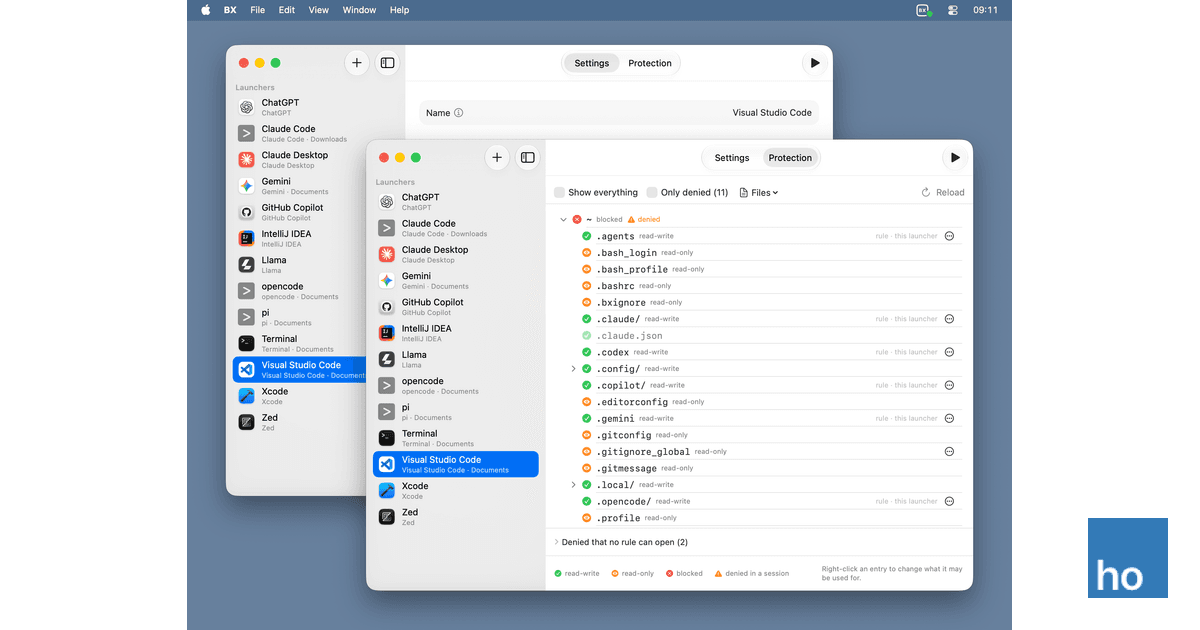Click the Name field showing Visual Studio Code
The width and height of the screenshot is (1200, 630).
619,113
